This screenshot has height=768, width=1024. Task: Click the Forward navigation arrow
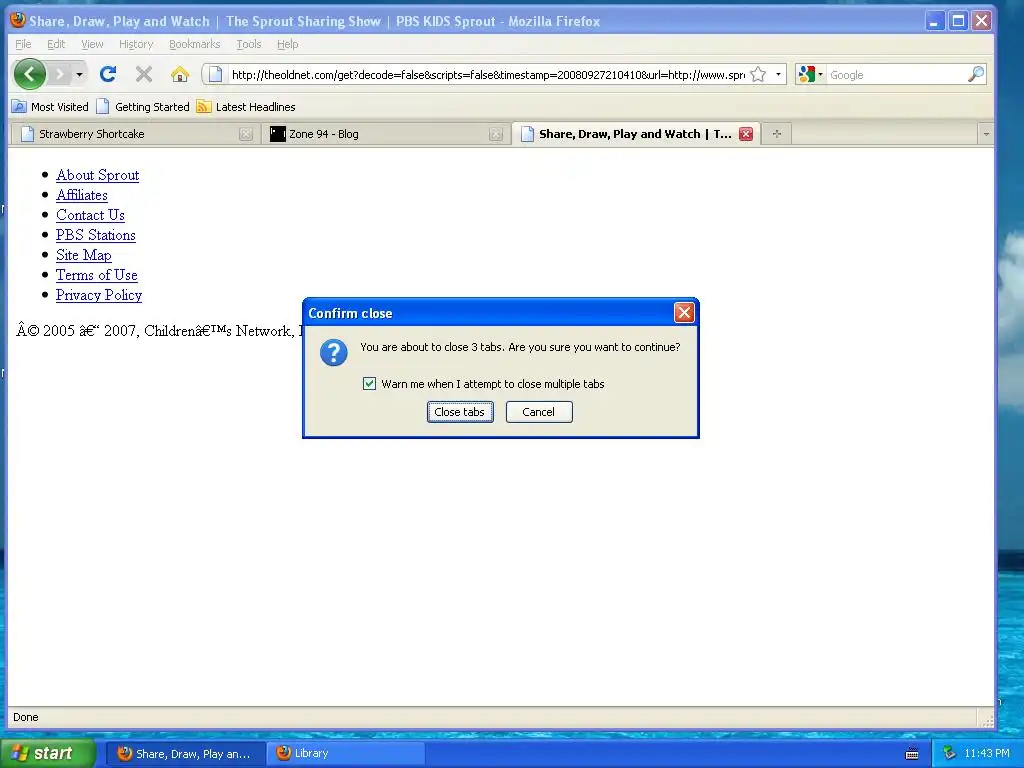(59, 74)
